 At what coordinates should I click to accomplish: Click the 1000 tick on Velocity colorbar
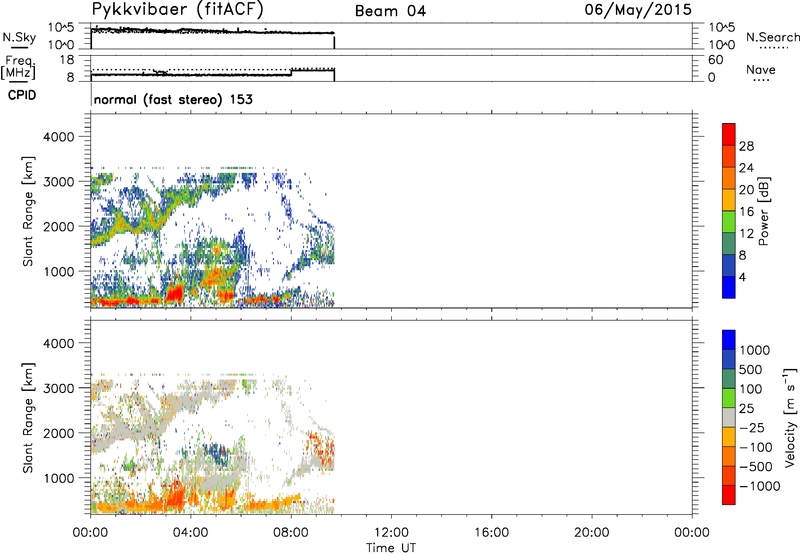[x=755, y=350]
